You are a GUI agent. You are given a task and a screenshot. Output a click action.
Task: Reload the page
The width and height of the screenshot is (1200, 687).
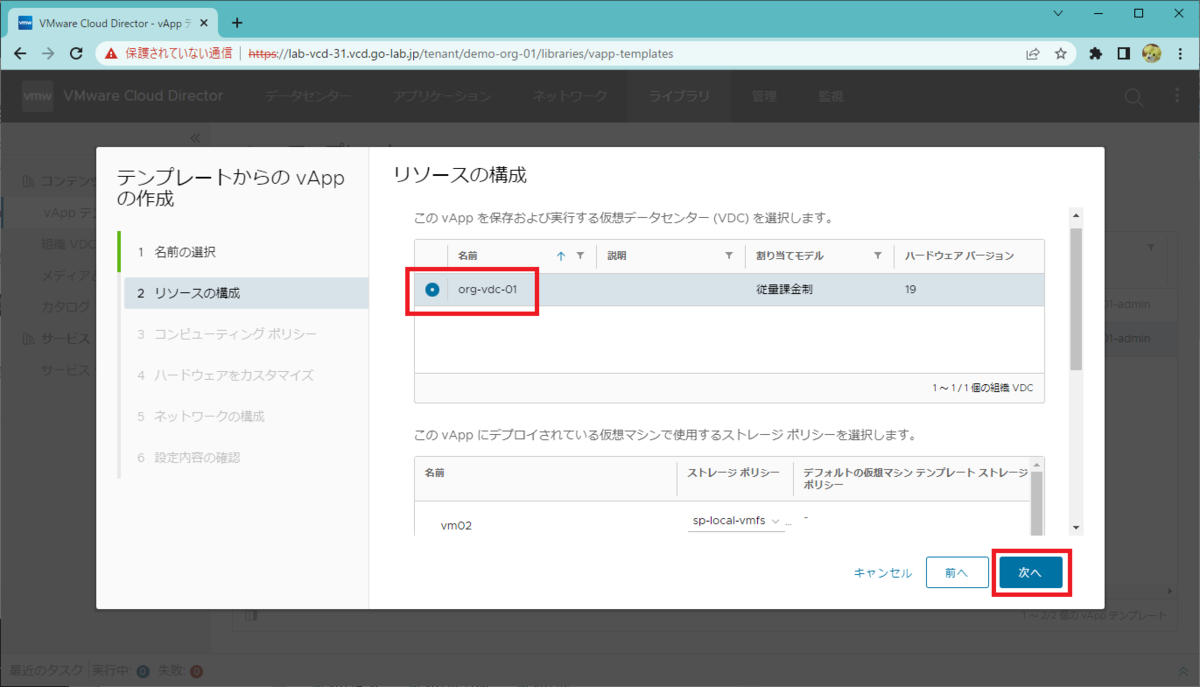(x=76, y=54)
